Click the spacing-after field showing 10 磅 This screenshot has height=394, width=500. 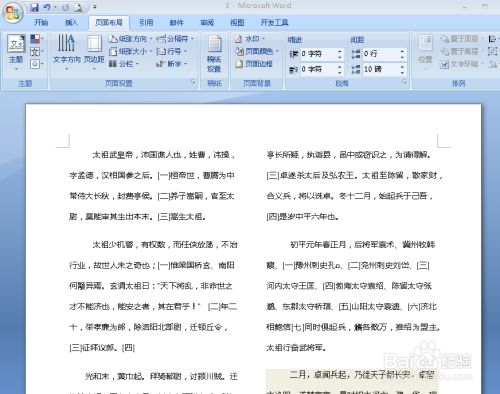(381, 69)
